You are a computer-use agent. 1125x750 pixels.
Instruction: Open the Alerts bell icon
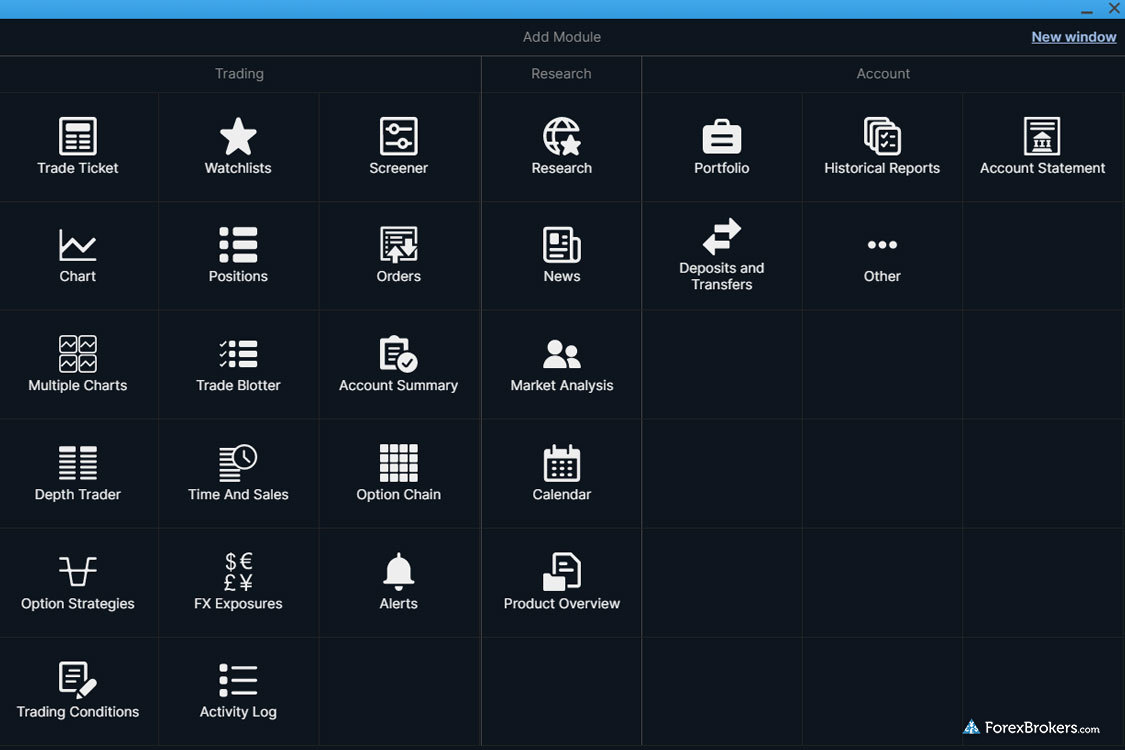398,571
